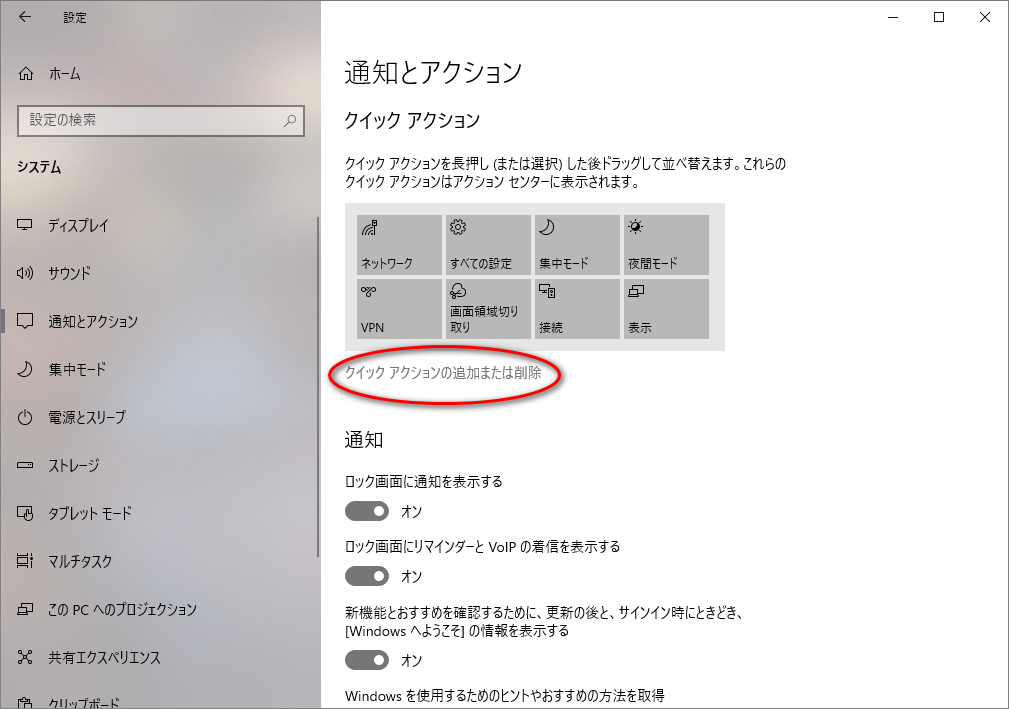1009x709 pixels.
Task: Select the 接続 quick action tile
Action: (x=577, y=309)
